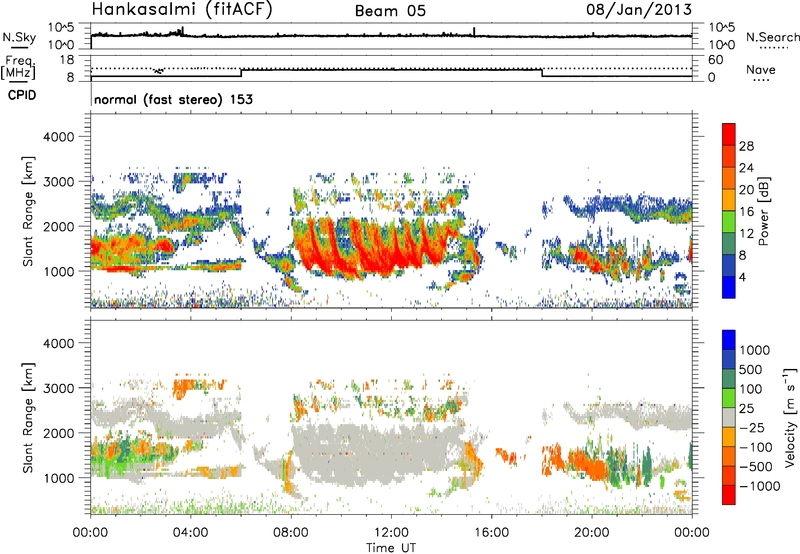The image size is (800, 554).
Task: Click 'Slant Range [km]' label of velocity panel
Action: [28, 417]
